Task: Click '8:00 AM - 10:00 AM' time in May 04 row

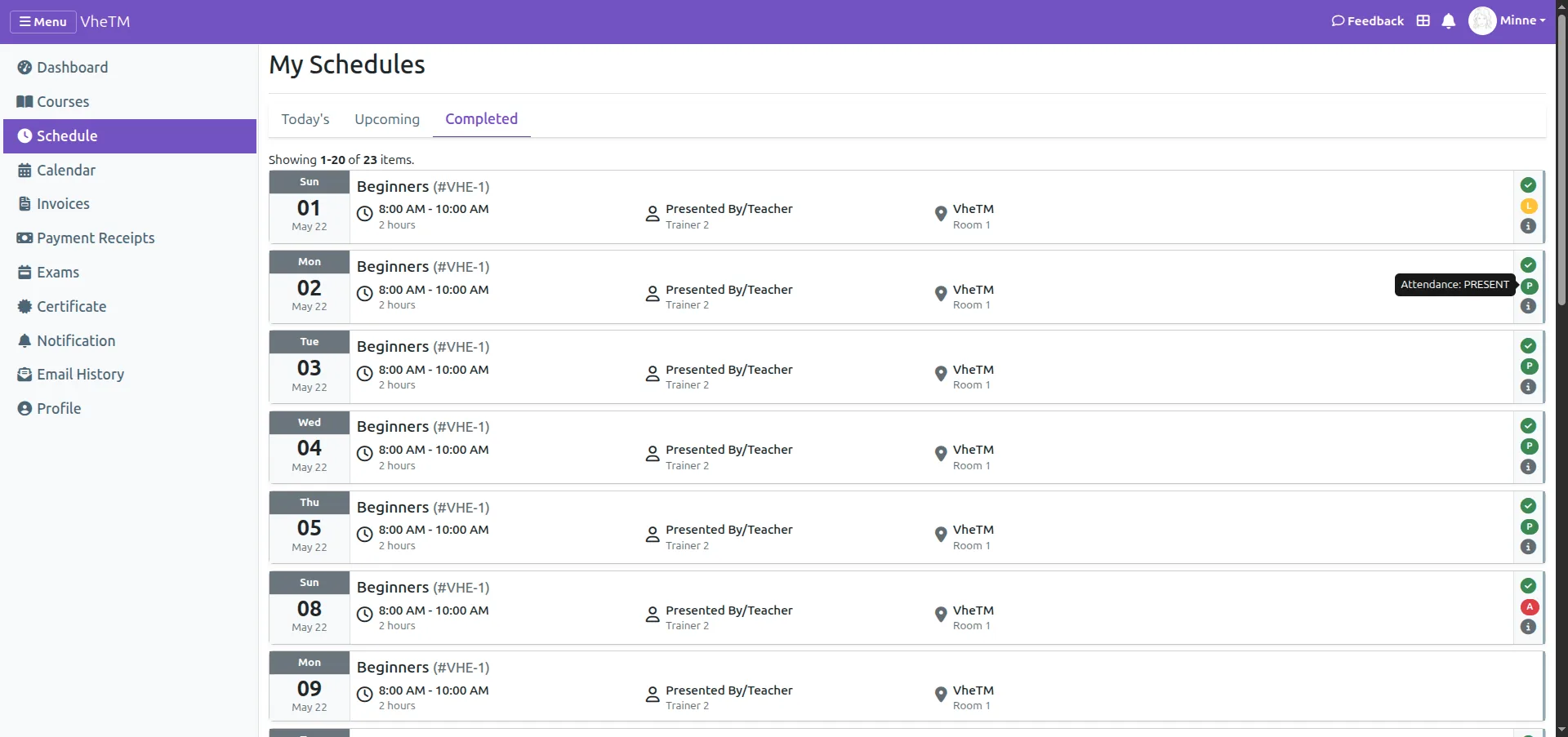Action: point(434,450)
